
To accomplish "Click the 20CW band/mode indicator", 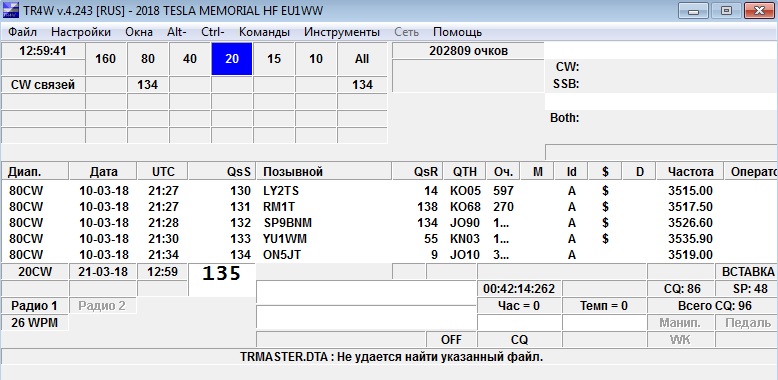I will pos(35,271).
